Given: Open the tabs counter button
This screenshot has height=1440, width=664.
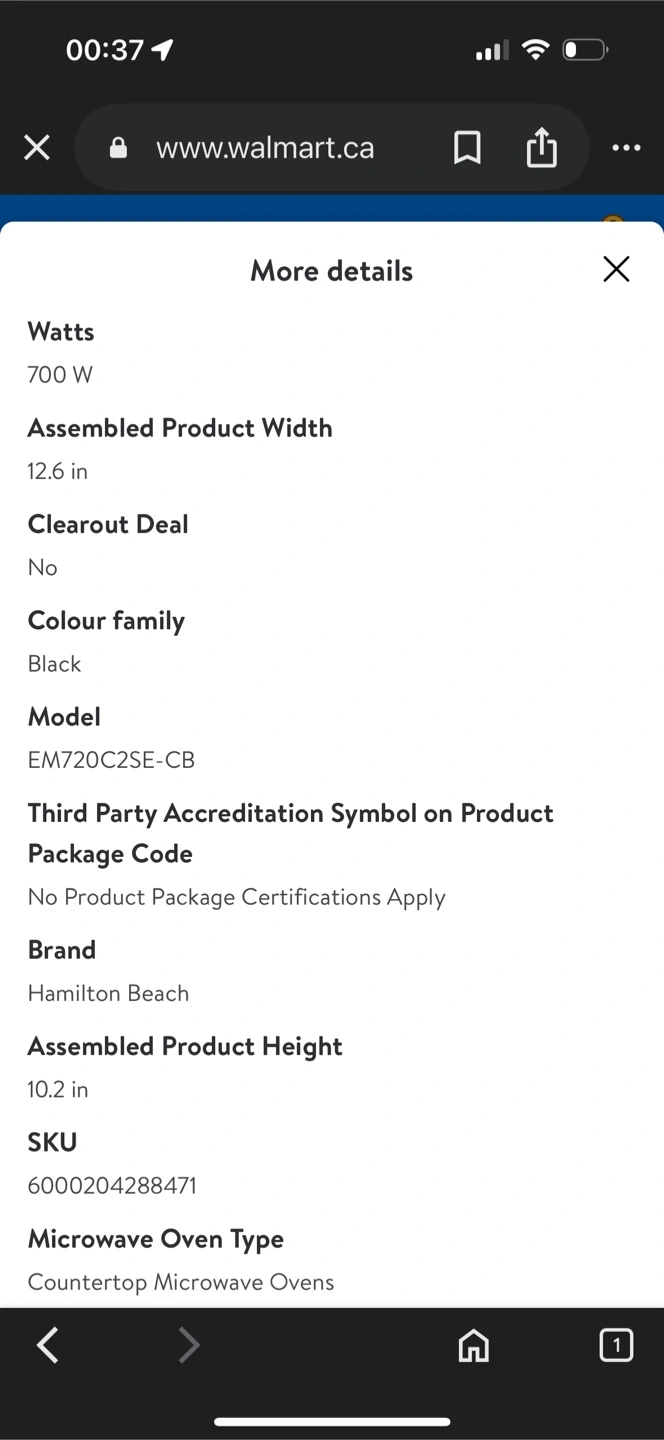Looking at the screenshot, I should tap(616, 1345).
